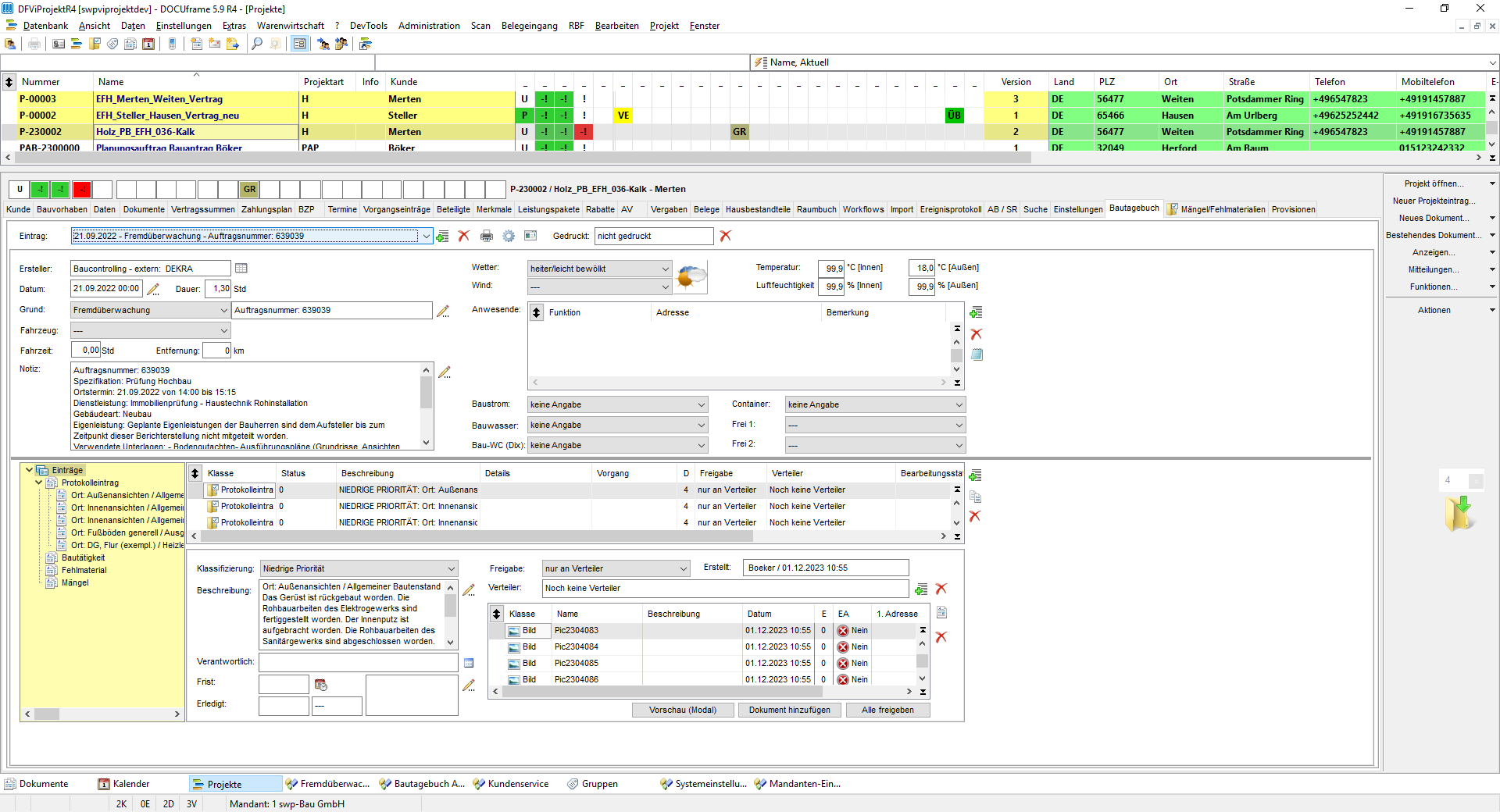Delete current entry with red X beside Eintrag
The width and height of the screenshot is (1500, 812).
tap(464, 236)
